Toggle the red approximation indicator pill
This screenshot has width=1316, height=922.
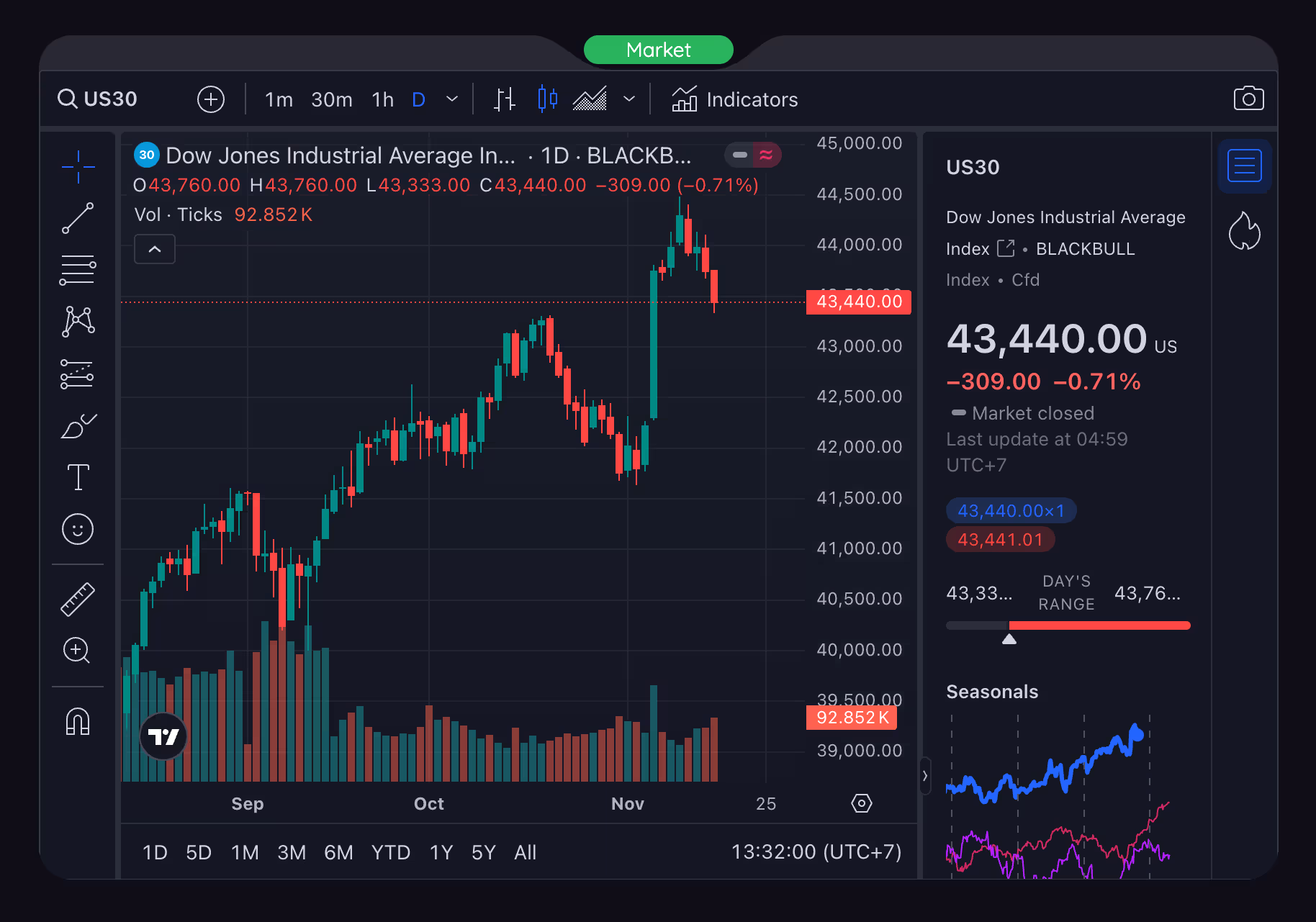(767, 155)
